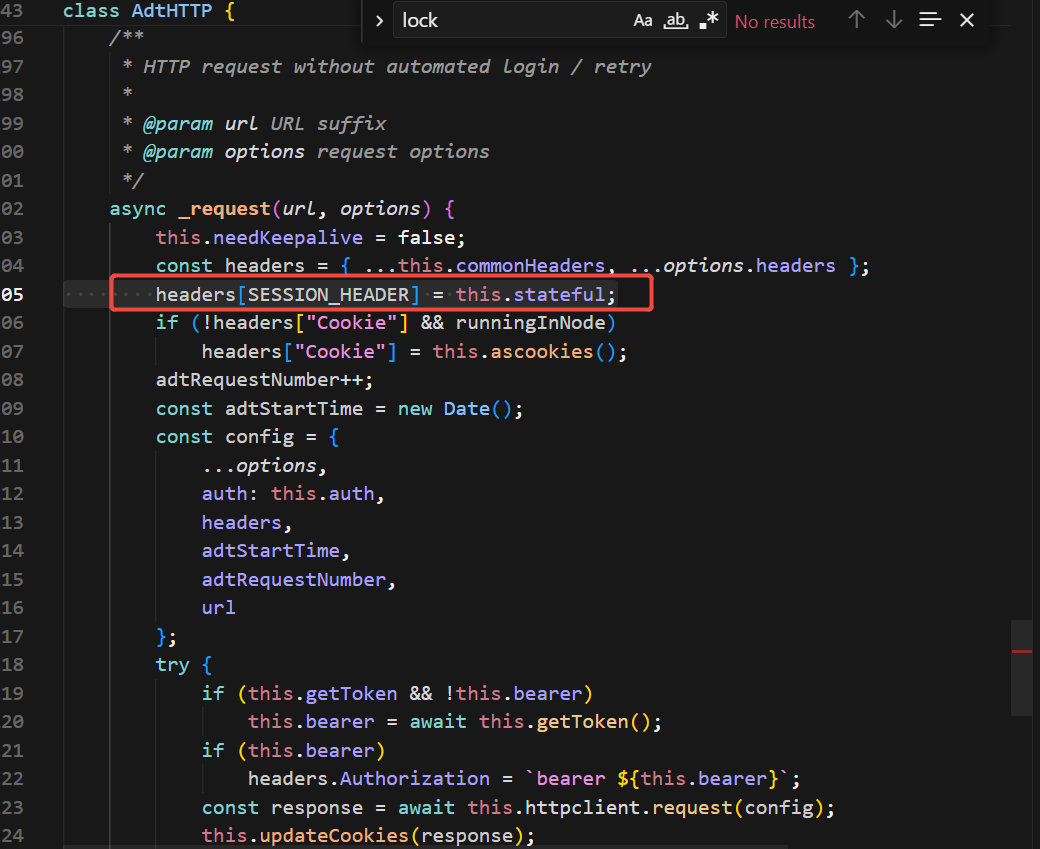Click '@param url URL suffix' comment

pos(264,124)
